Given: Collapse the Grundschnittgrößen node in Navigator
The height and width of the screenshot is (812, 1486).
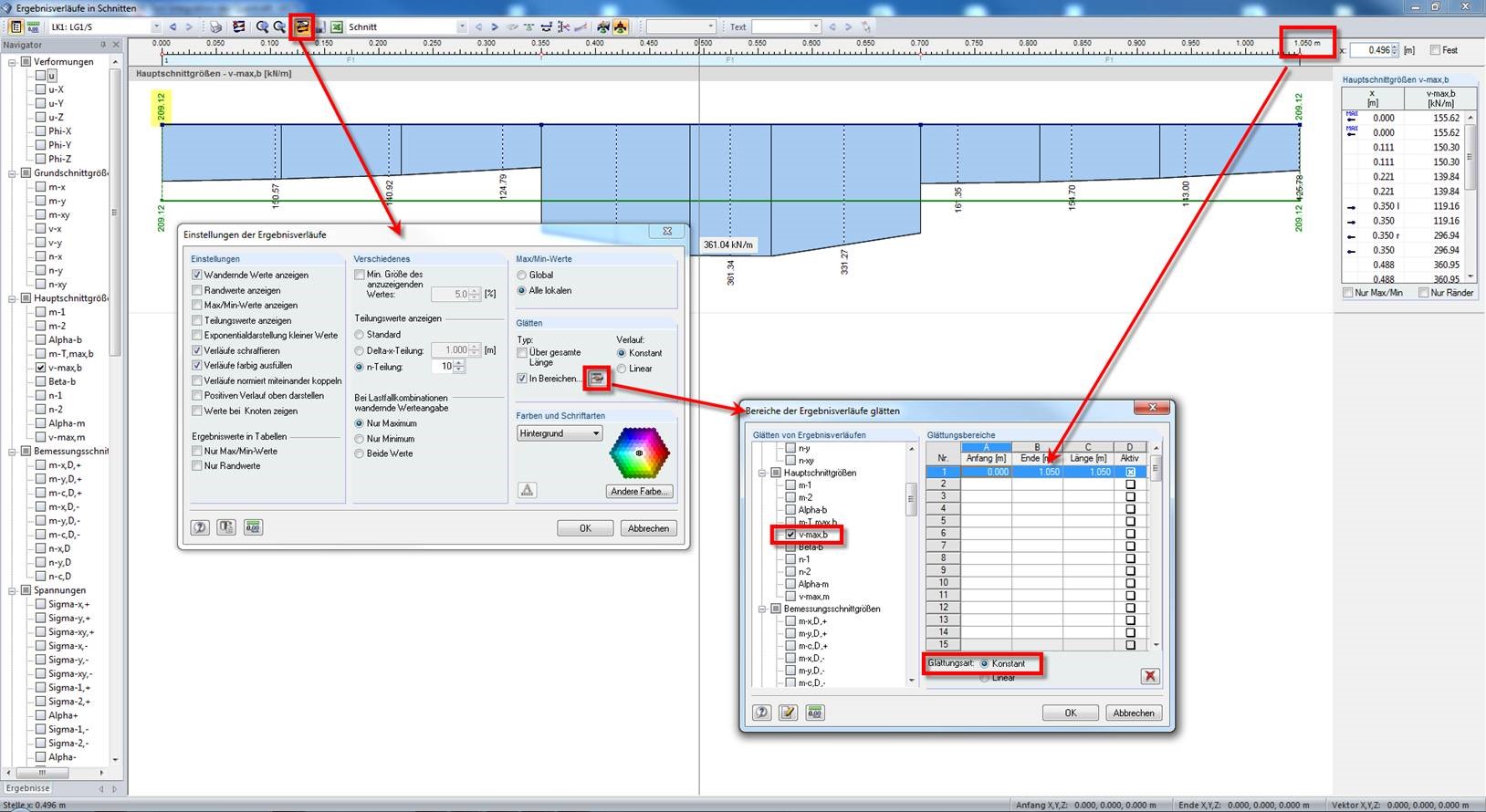Looking at the screenshot, I should pyautogui.click(x=13, y=173).
